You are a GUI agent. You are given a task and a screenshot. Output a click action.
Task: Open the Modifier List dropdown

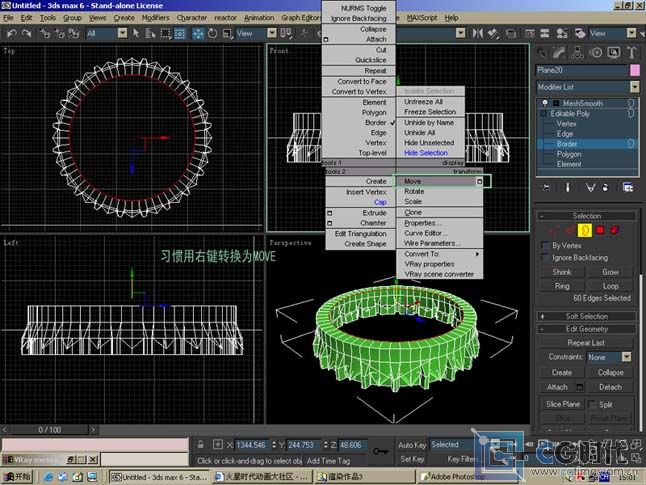[x=634, y=87]
